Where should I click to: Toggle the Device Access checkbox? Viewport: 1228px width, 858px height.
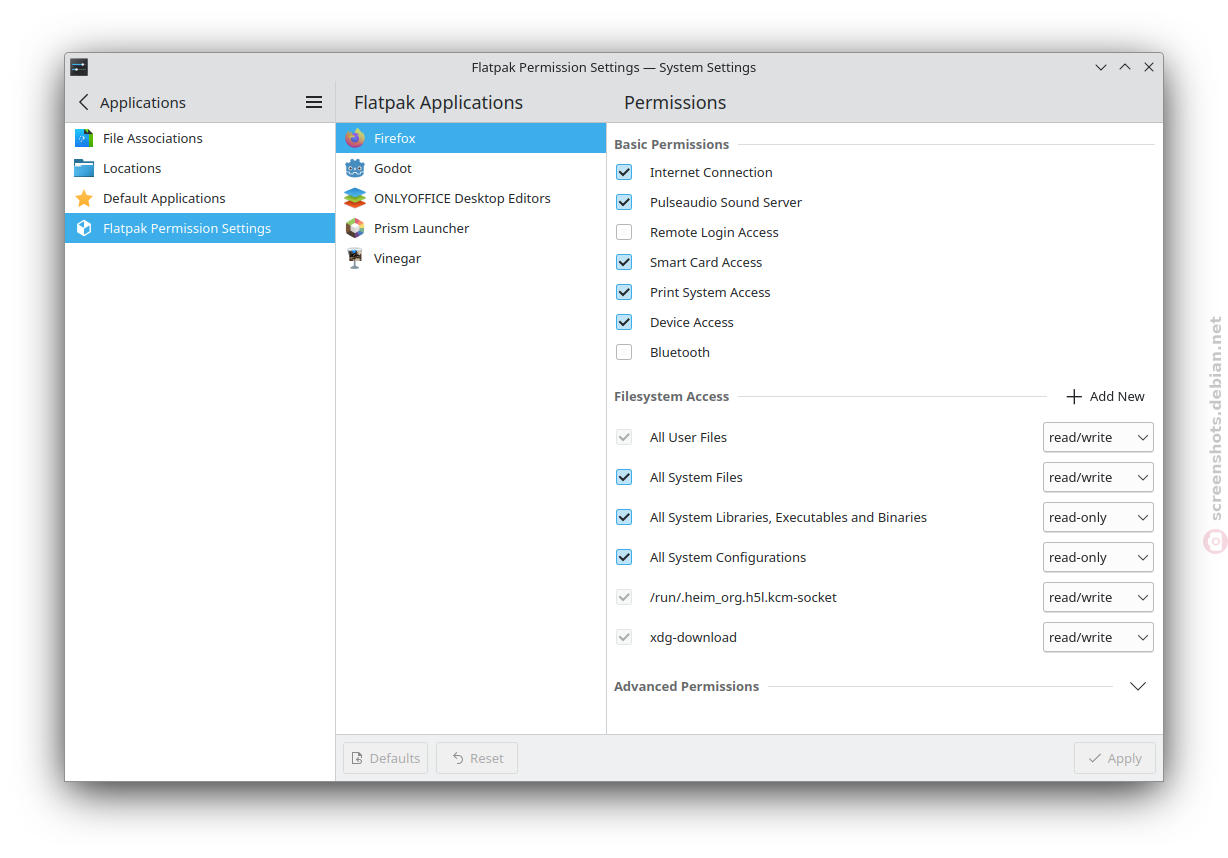(624, 322)
